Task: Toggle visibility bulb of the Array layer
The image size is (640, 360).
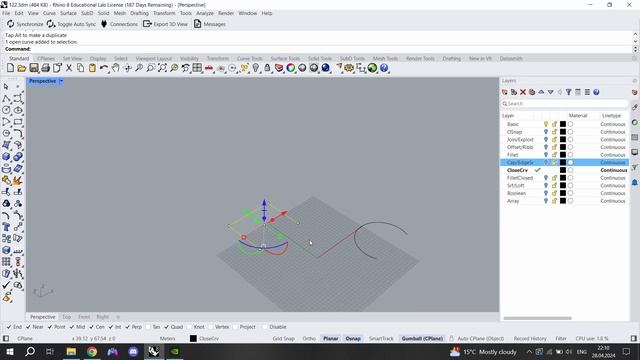Action: coord(546,201)
